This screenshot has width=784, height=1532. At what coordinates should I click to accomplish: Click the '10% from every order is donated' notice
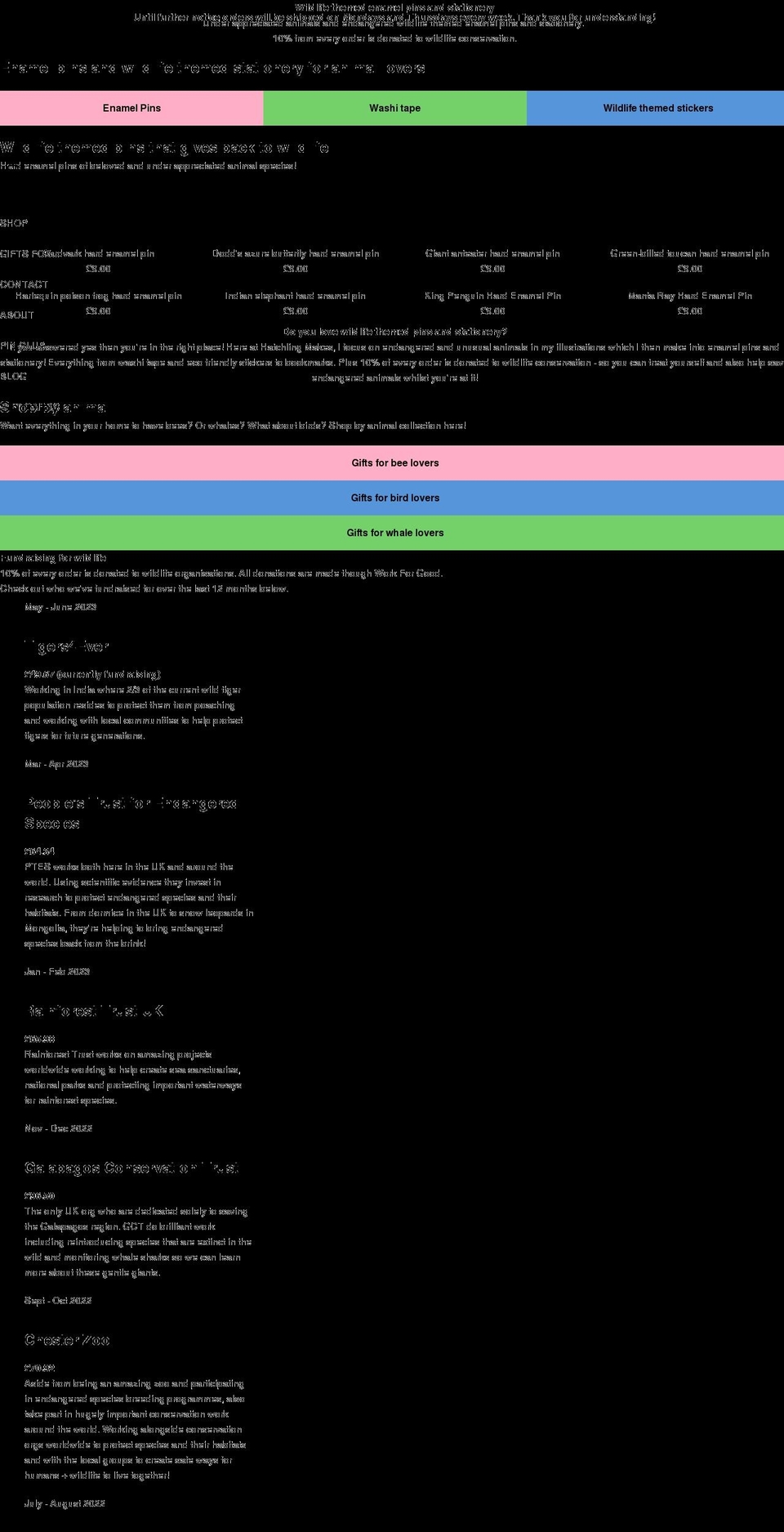(x=394, y=38)
